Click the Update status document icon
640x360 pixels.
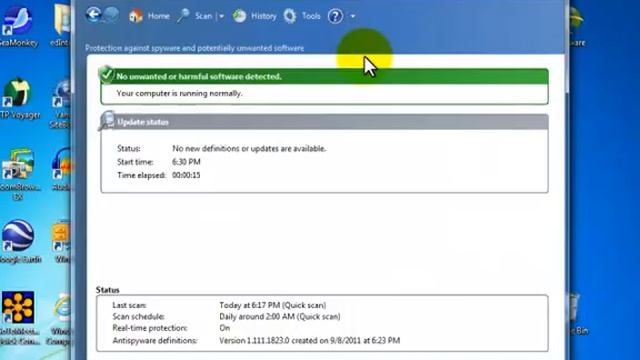pyautogui.click(x=107, y=120)
